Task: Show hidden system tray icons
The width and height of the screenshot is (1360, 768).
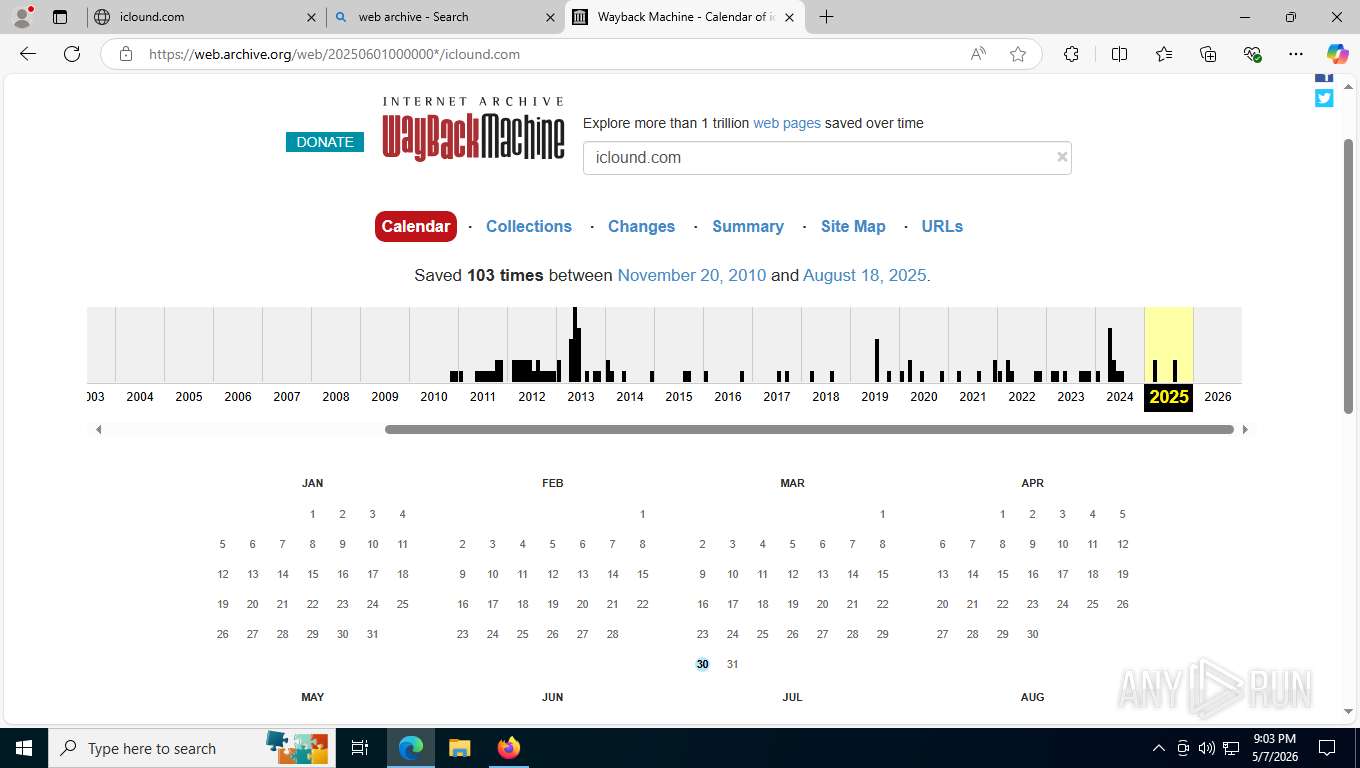Action: coord(1158,748)
